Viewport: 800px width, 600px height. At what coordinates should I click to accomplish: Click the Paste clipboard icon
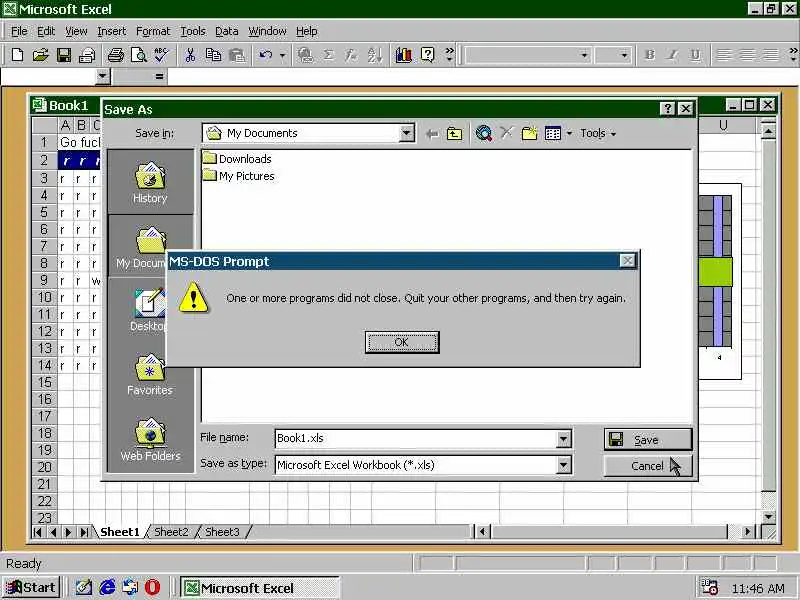(x=237, y=55)
